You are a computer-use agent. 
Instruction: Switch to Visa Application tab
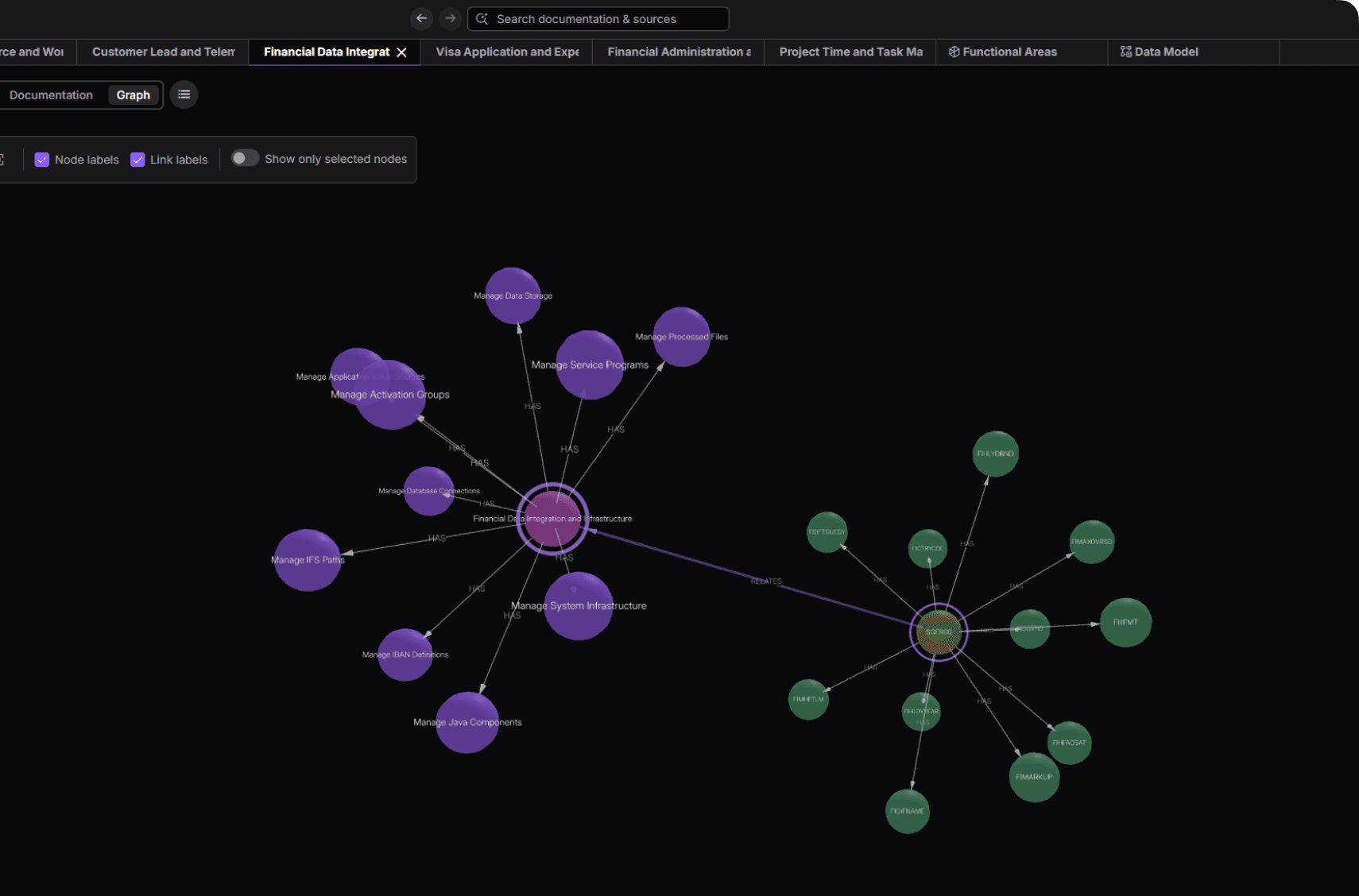[507, 52]
